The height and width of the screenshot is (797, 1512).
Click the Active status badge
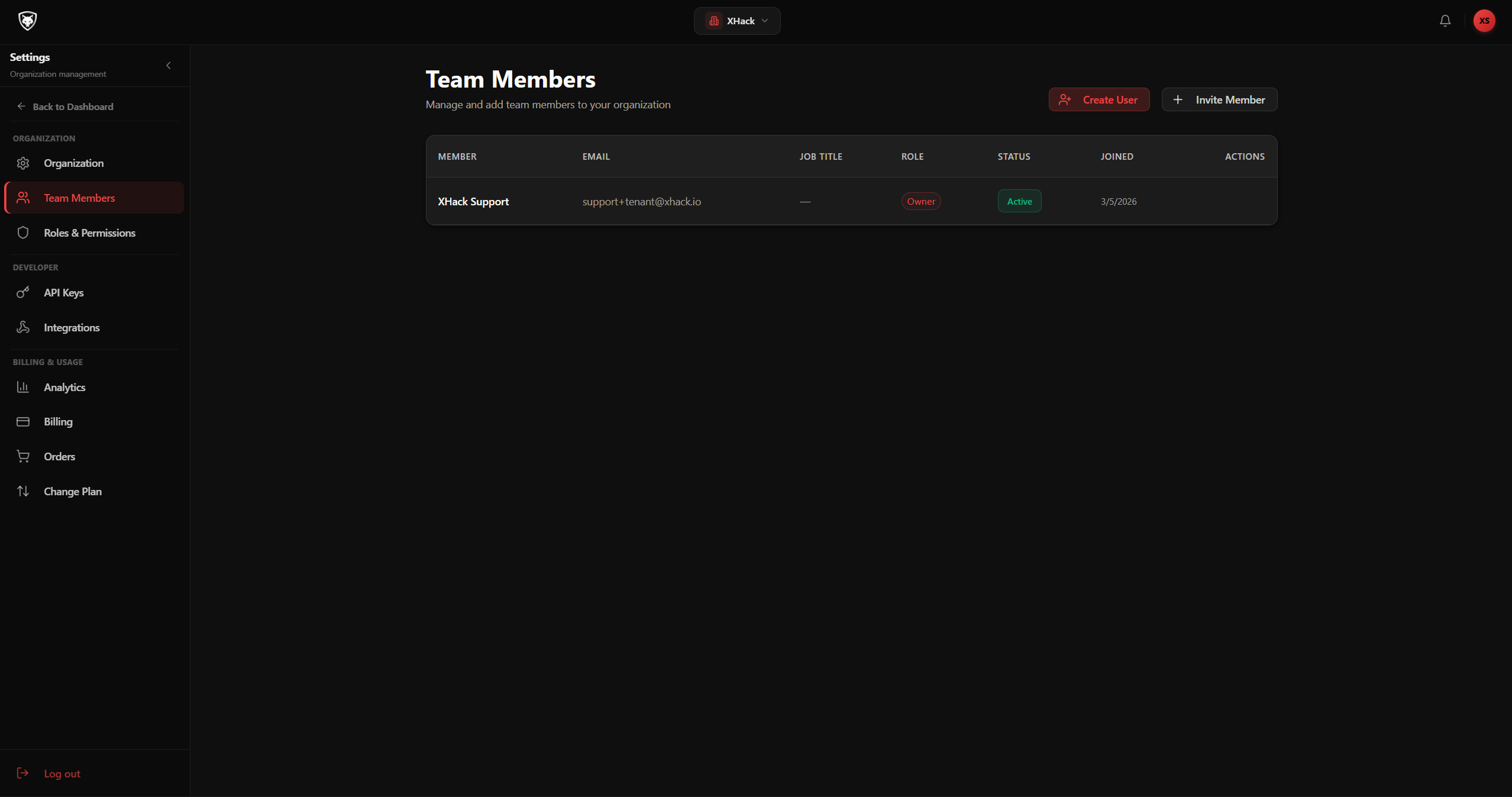(x=1019, y=201)
